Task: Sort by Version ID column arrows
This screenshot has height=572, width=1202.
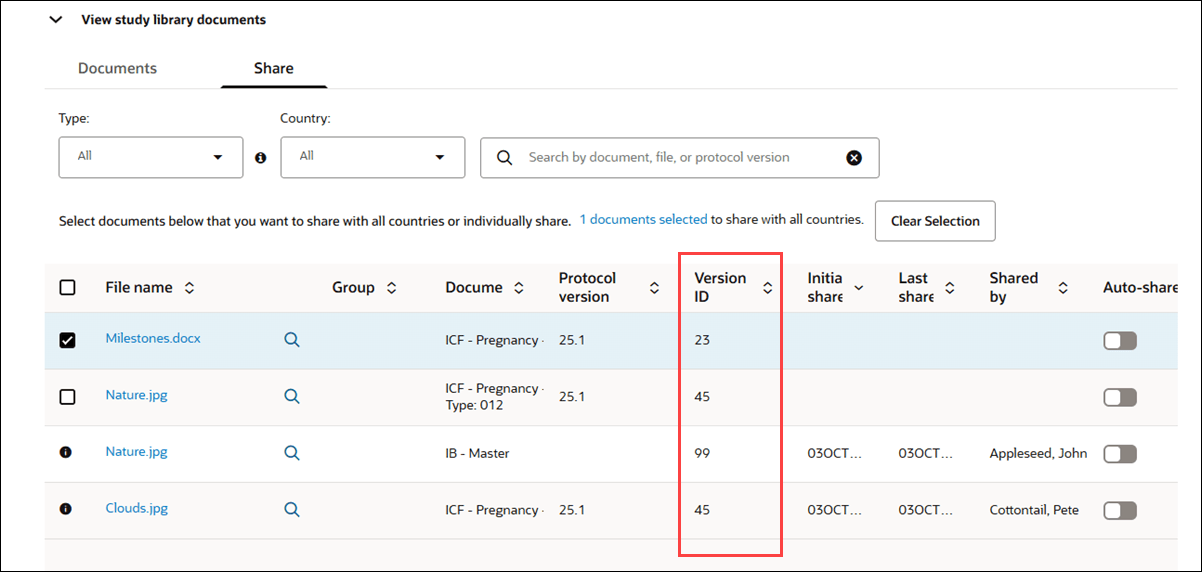Action: (767, 288)
